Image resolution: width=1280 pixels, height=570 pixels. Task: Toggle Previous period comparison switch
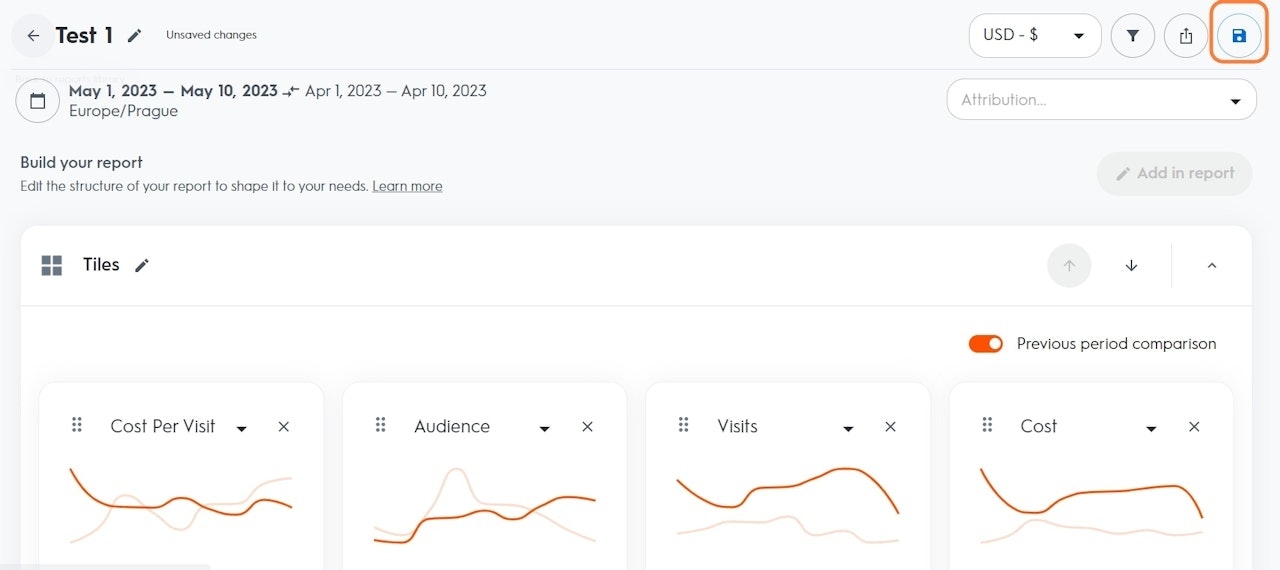coord(986,344)
